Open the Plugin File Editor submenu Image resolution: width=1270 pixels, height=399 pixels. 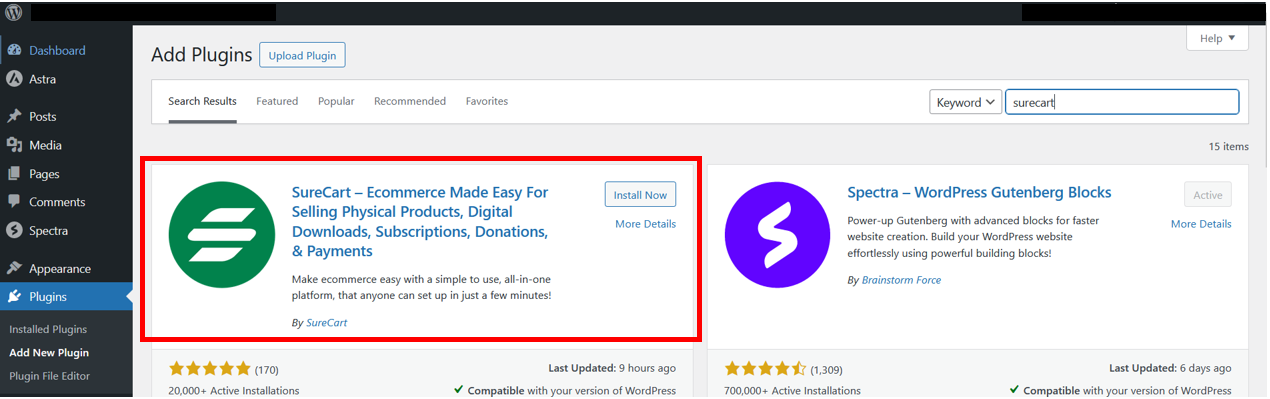tap(49, 376)
